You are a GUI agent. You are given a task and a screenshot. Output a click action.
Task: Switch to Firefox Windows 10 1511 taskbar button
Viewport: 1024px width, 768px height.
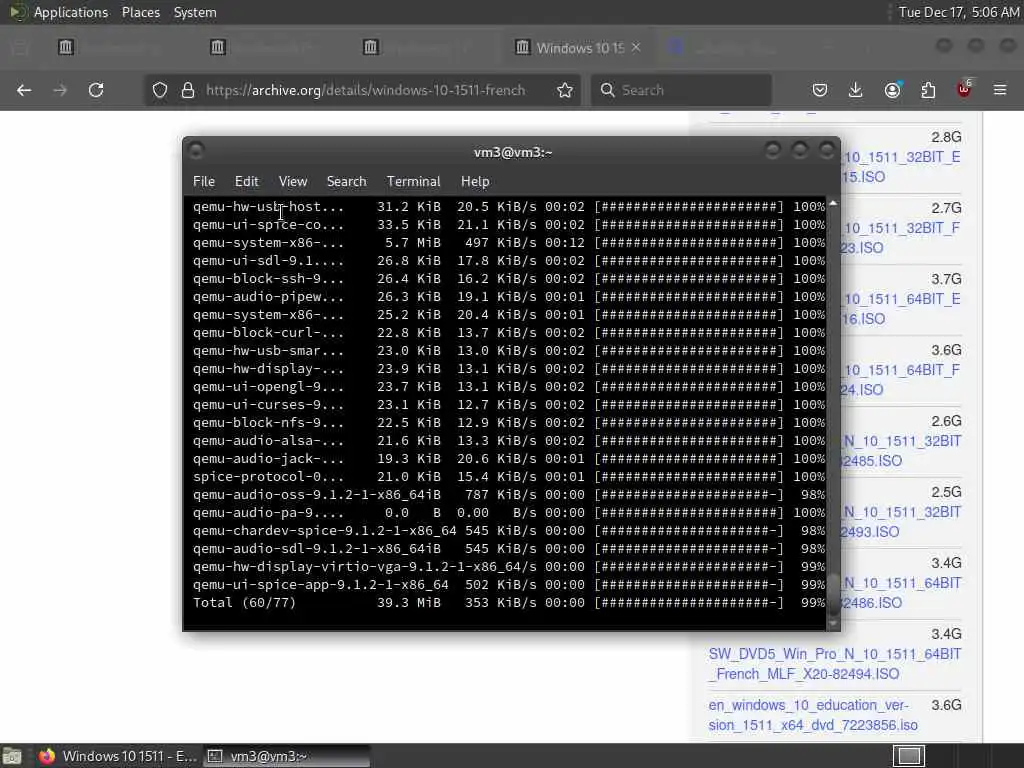pos(116,756)
